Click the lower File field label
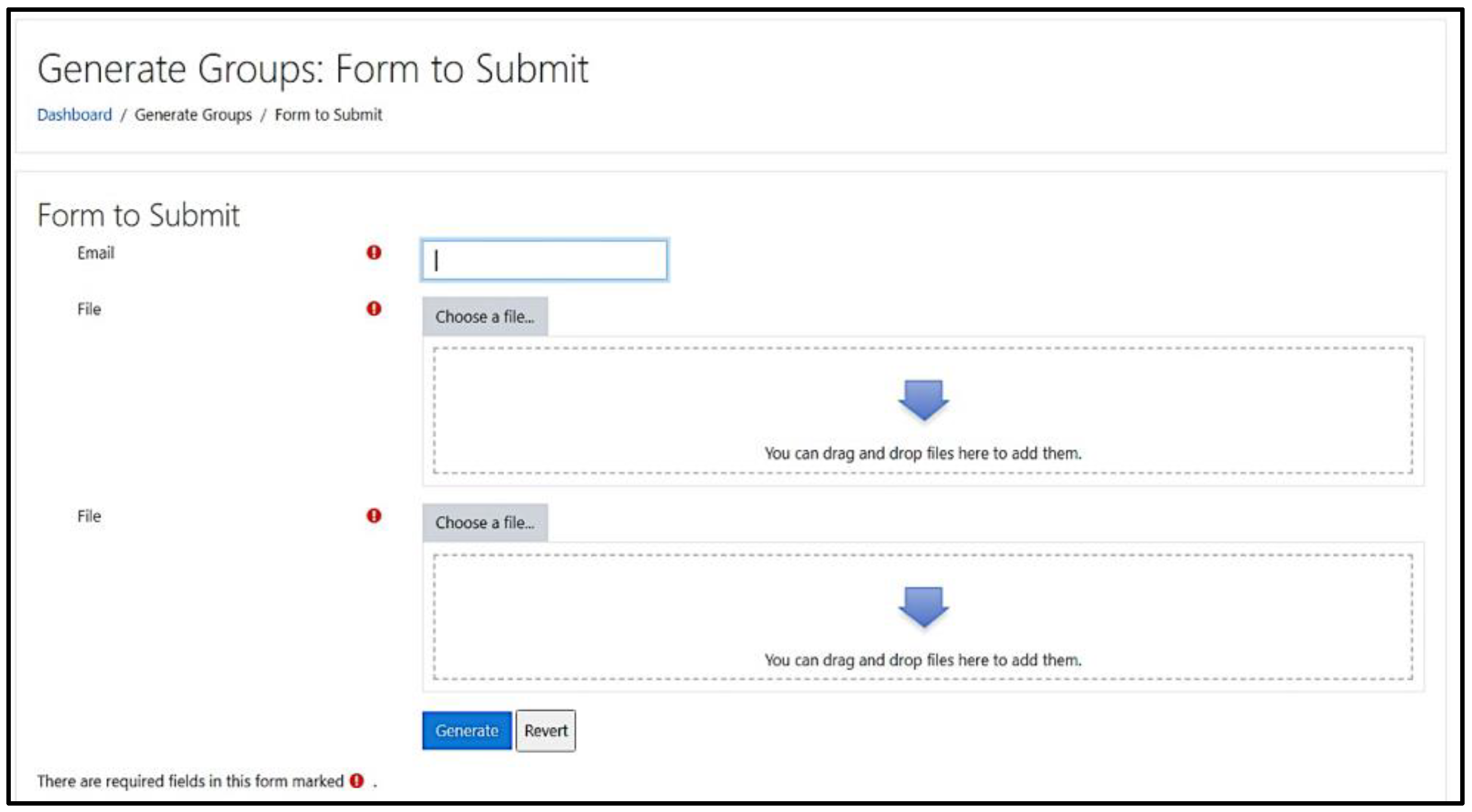 click(89, 516)
